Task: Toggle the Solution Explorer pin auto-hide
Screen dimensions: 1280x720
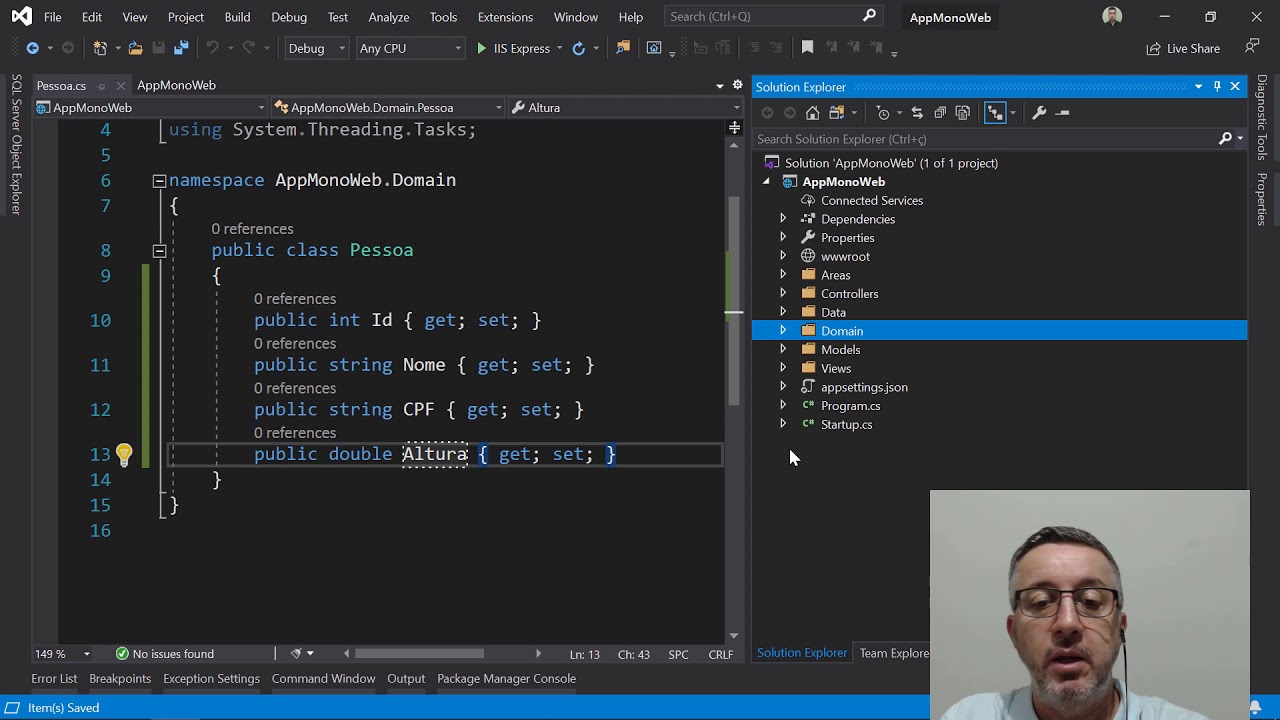Action: (x=1217, y=87)
